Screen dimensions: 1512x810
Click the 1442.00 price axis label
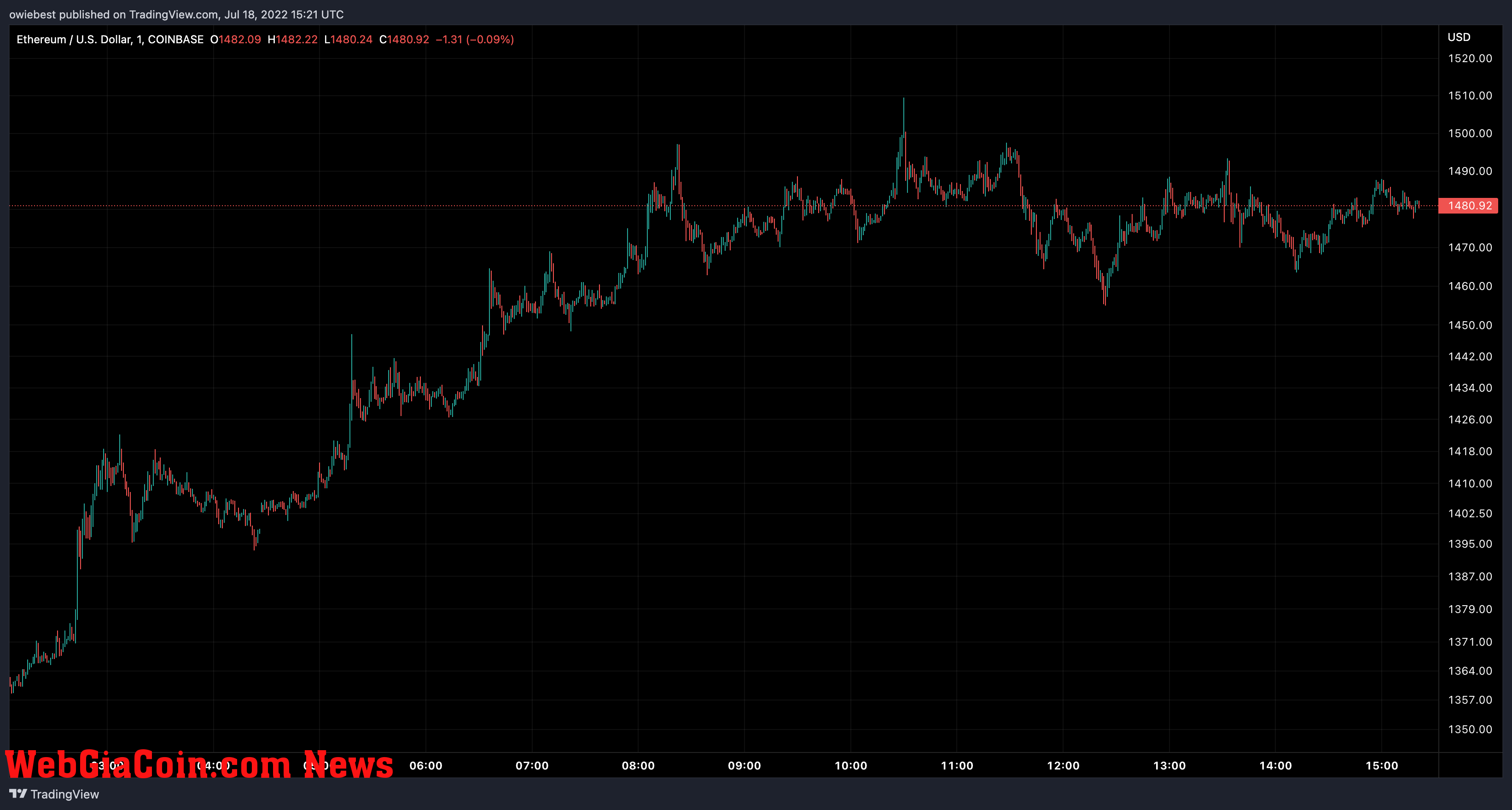point(1470,357)
